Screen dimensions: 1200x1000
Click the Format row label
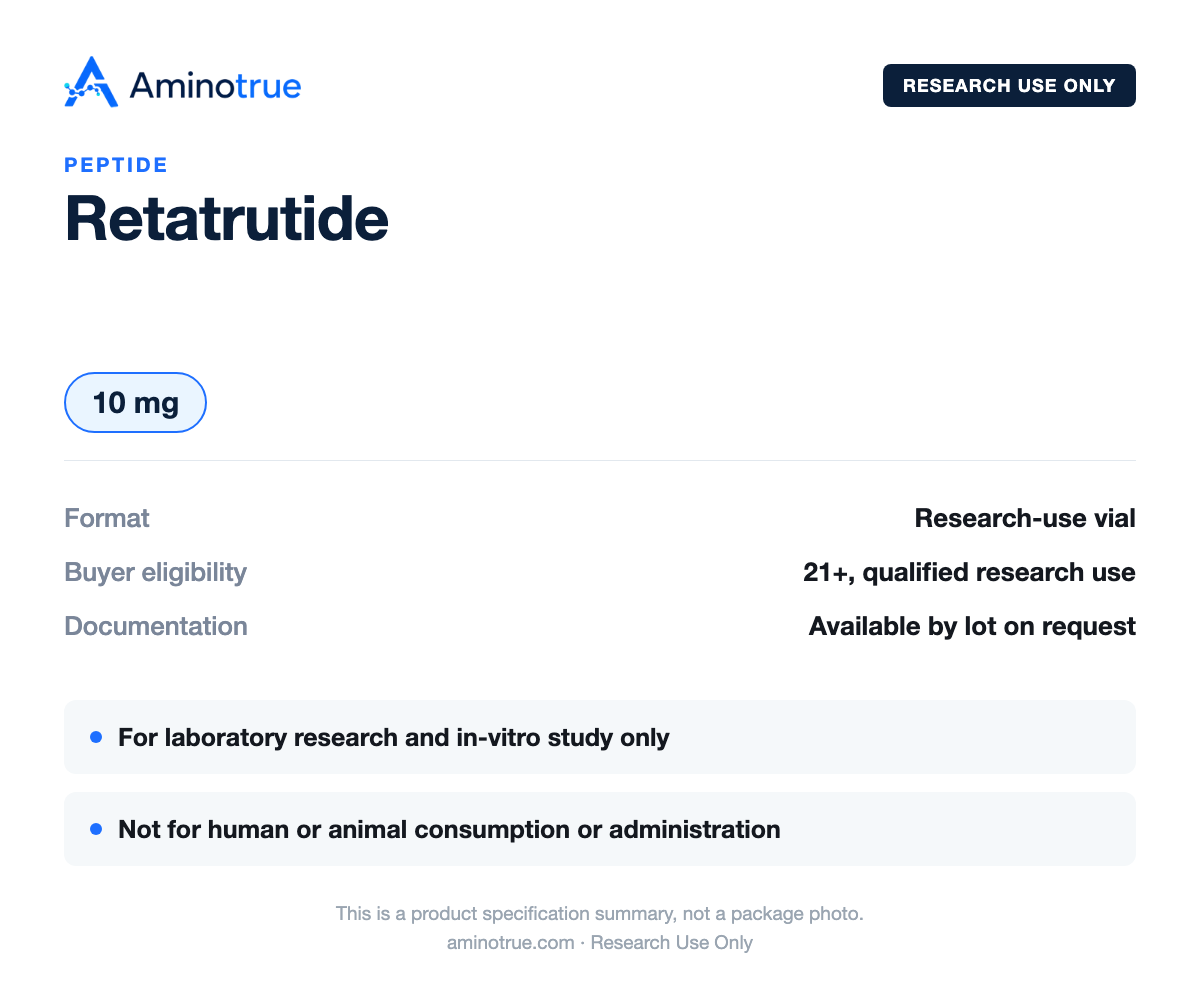tap(107, 518)
